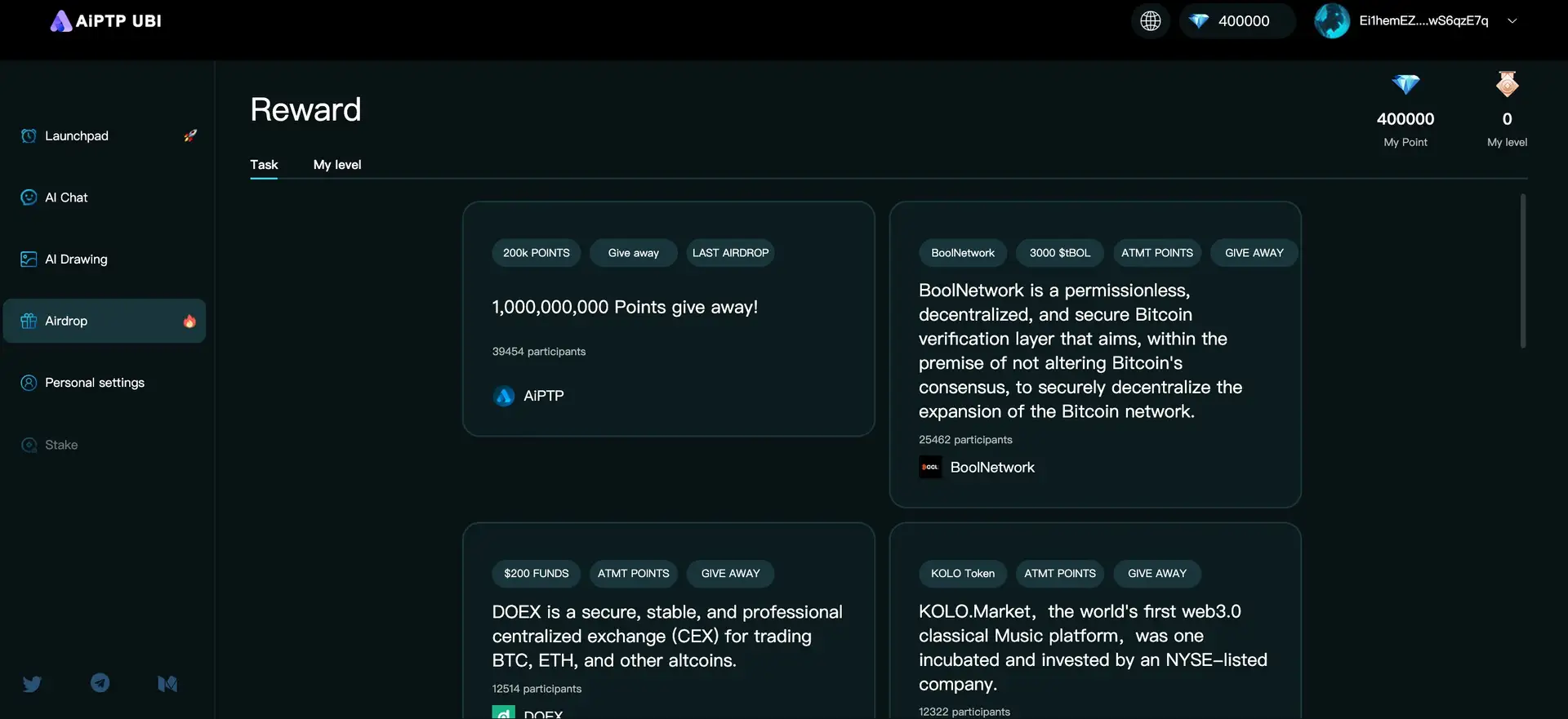Click the BoolNetwork project logo
Image resolution: width=1568 pixels, height=719 pixels.
(930, 468)
